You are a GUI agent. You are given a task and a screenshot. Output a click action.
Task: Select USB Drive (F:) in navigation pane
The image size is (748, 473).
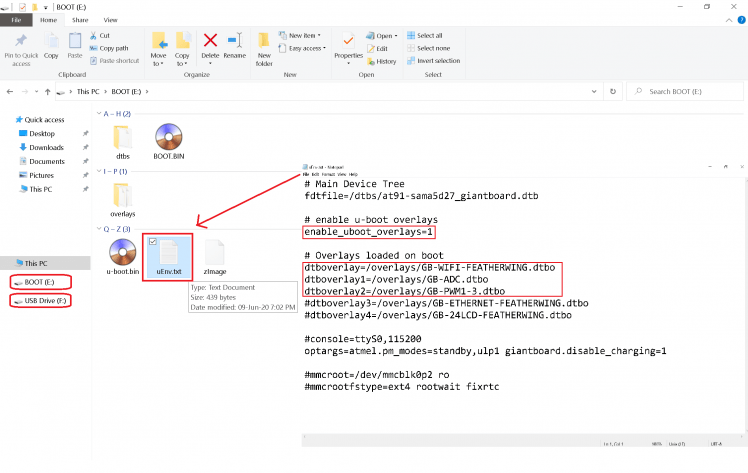(x=41, y=301)
